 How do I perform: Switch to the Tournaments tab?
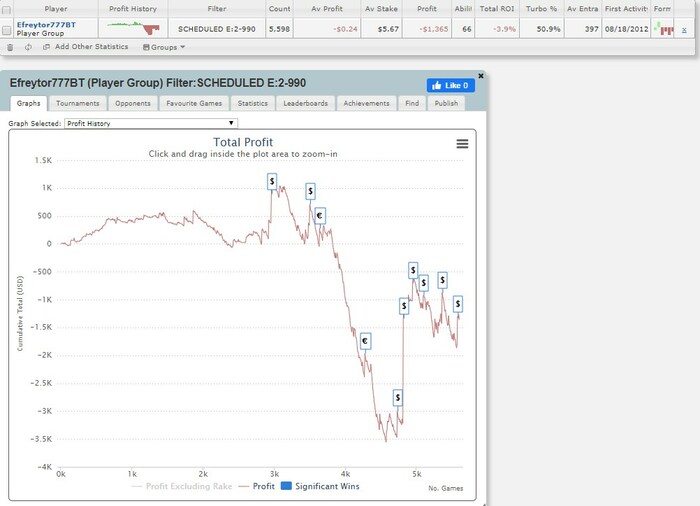78,103
